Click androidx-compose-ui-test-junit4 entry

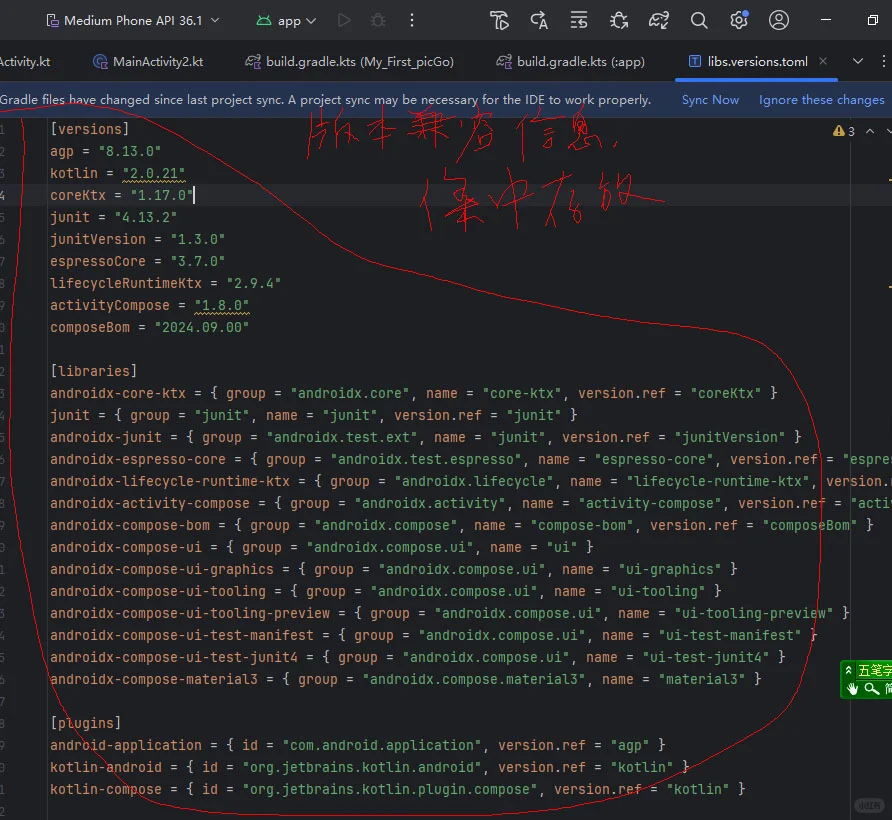tap(418, 657)
